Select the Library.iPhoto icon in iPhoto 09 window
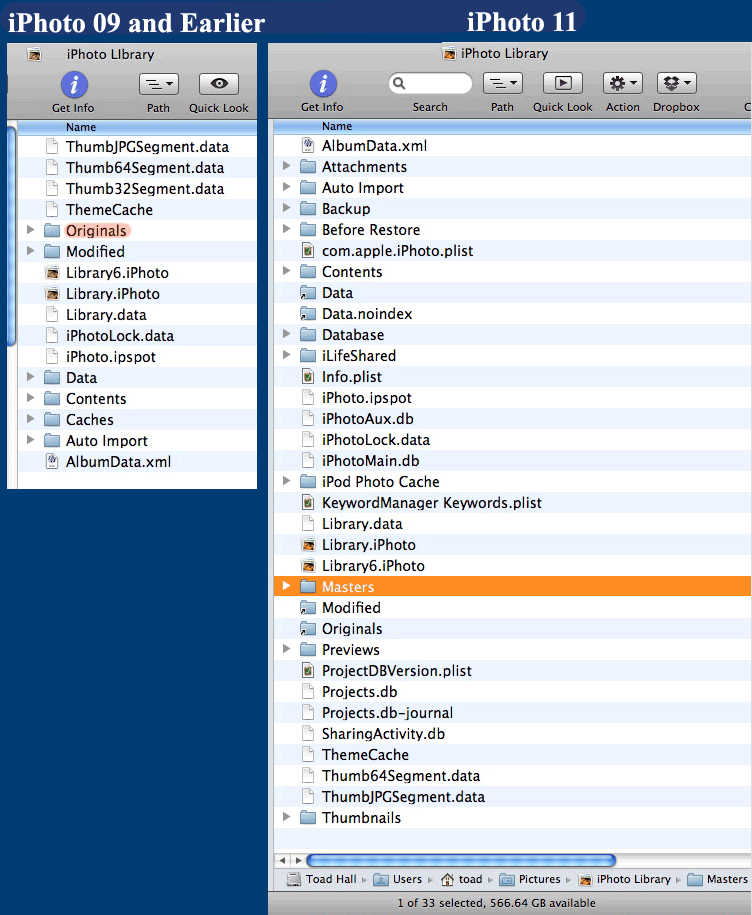The width and height of the screenshot is (752, 915). pos(52,294)
